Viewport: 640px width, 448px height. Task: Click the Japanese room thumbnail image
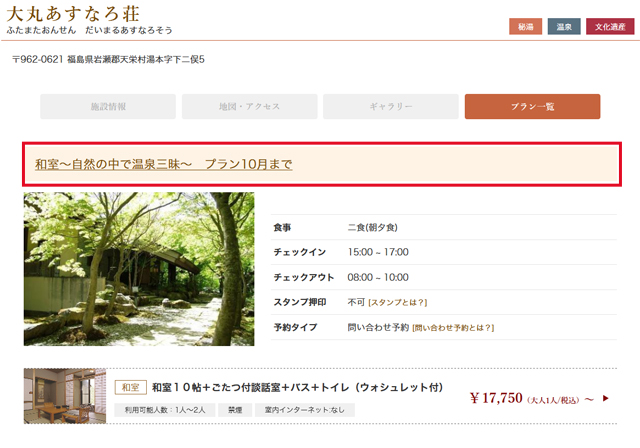[x=65, y=397]
